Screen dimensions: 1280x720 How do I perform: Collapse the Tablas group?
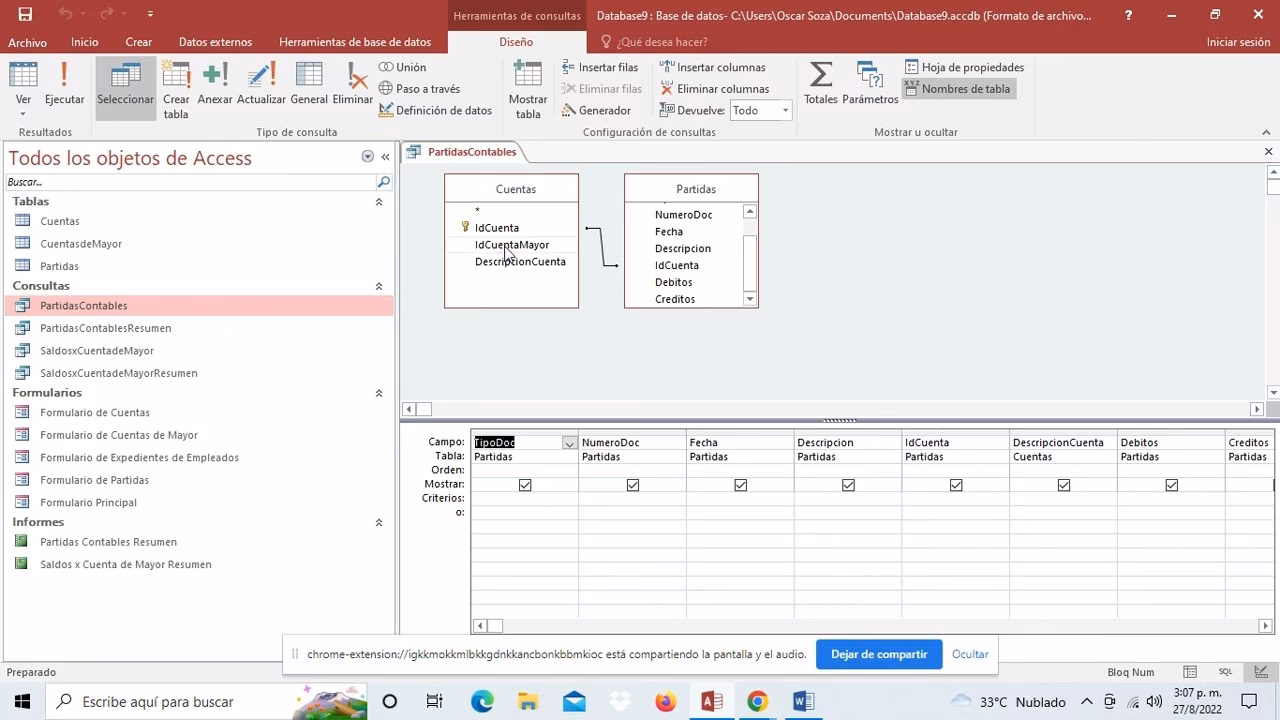coord(379,202)
